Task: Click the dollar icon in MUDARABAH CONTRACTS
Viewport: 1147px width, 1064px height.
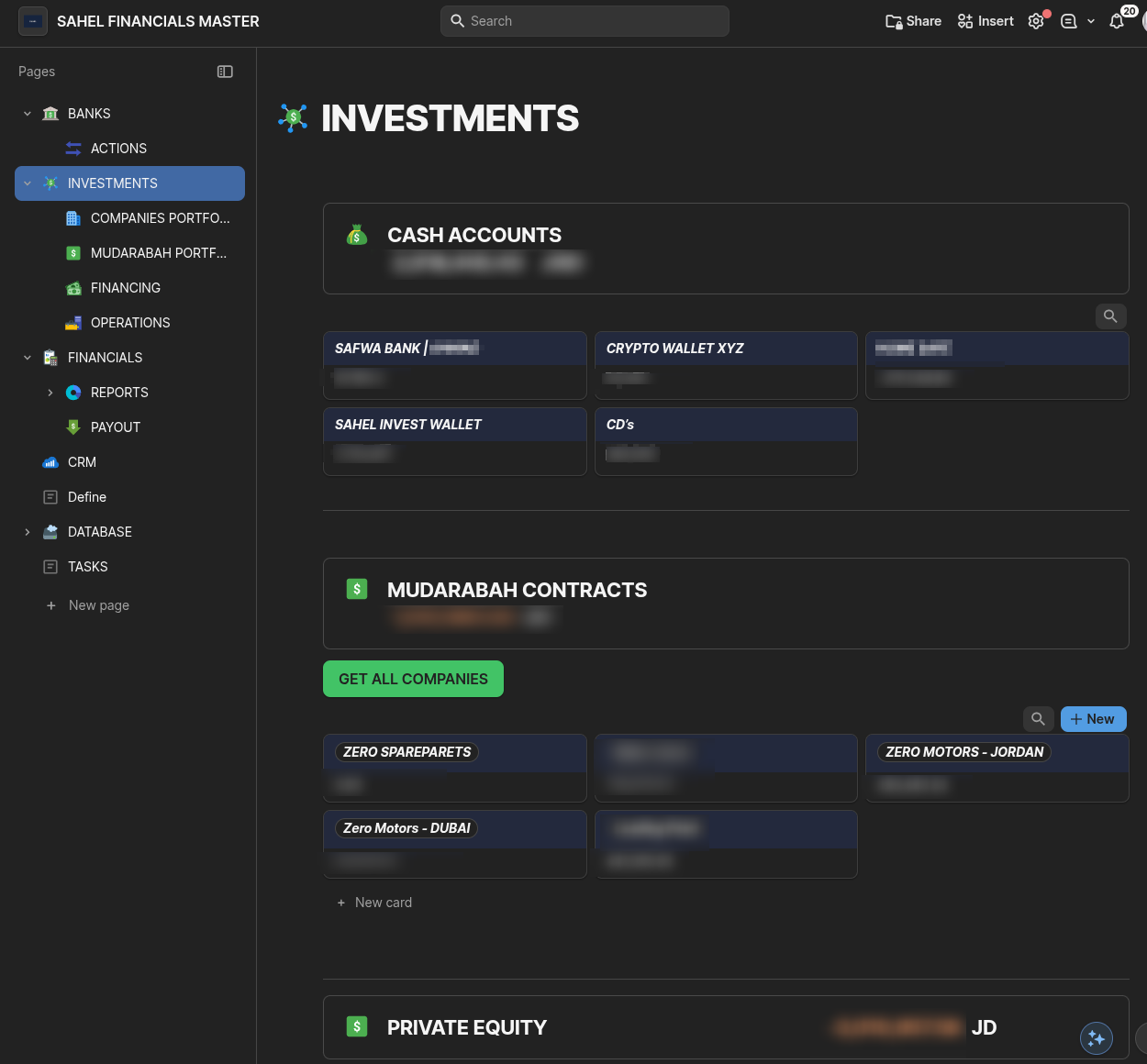Action: [x=357, y=589]
